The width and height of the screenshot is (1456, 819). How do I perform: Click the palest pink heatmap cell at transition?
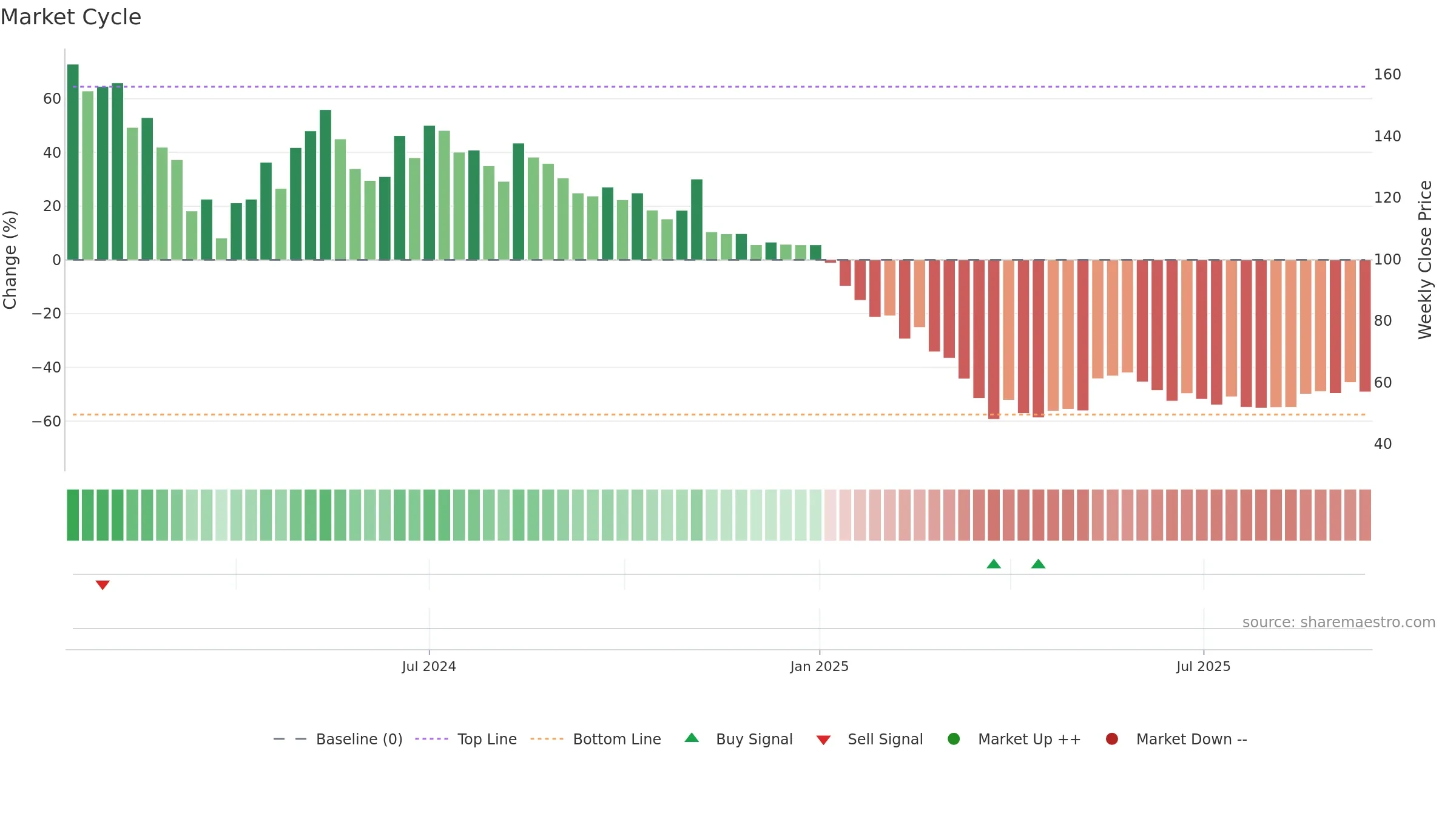click(x=831, y=515)
